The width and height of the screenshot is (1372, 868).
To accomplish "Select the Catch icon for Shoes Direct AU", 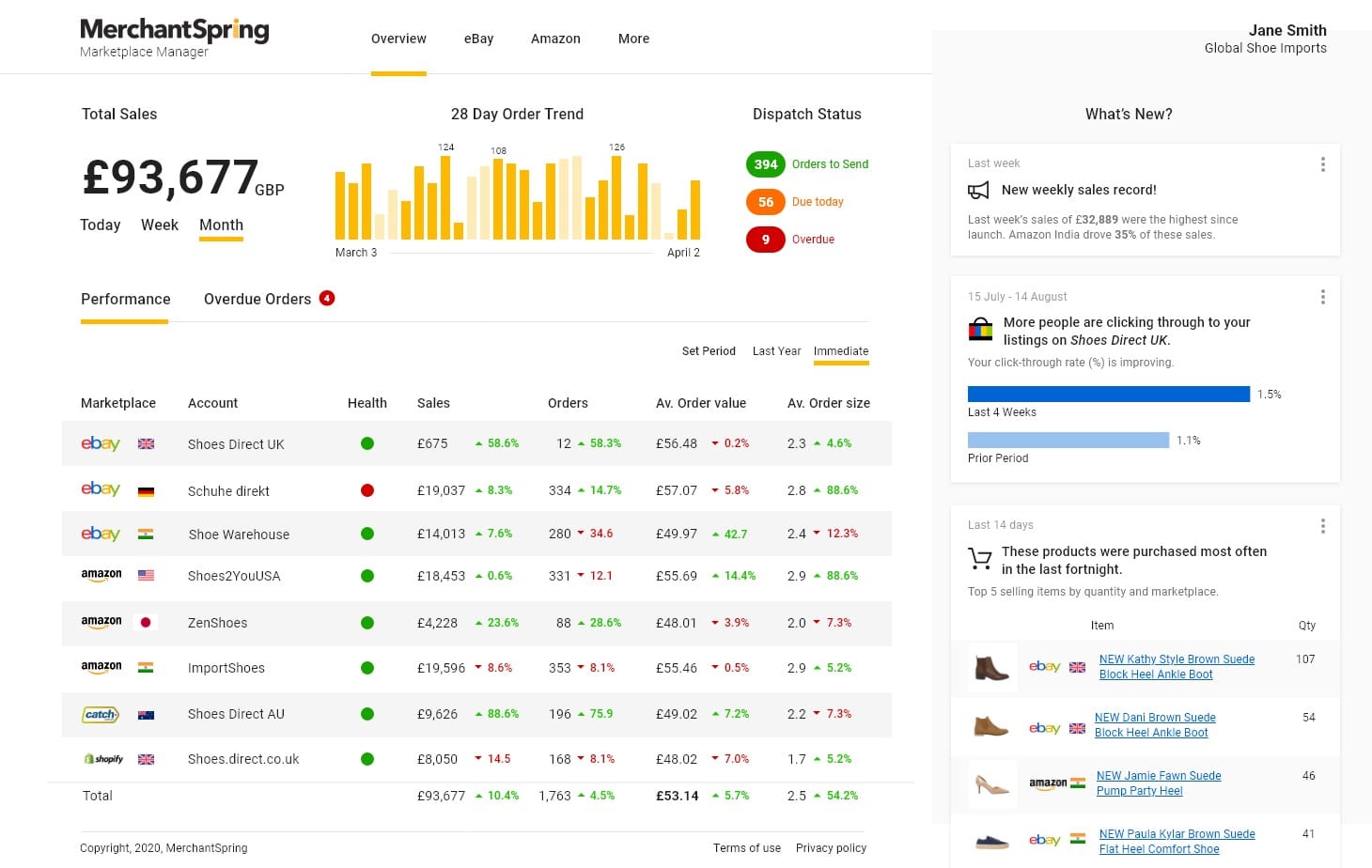I will click(100, 714).
